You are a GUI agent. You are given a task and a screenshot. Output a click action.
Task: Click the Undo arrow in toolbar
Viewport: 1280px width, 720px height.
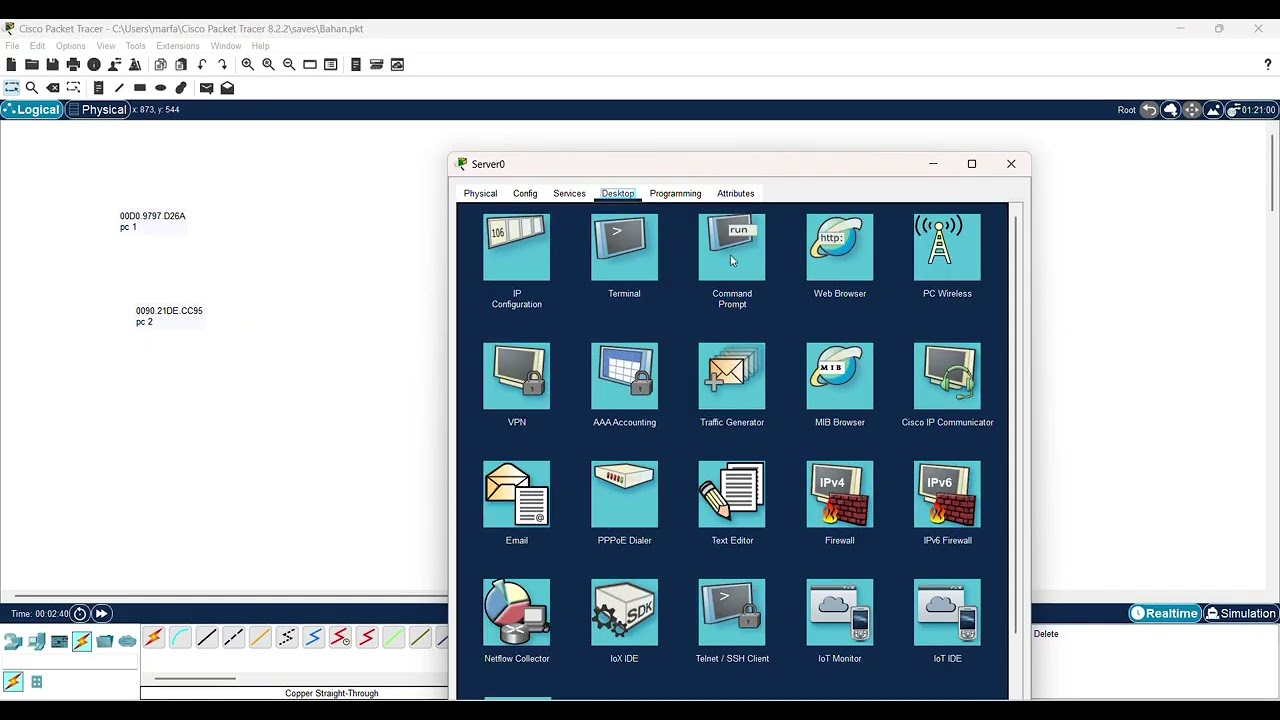202,64
